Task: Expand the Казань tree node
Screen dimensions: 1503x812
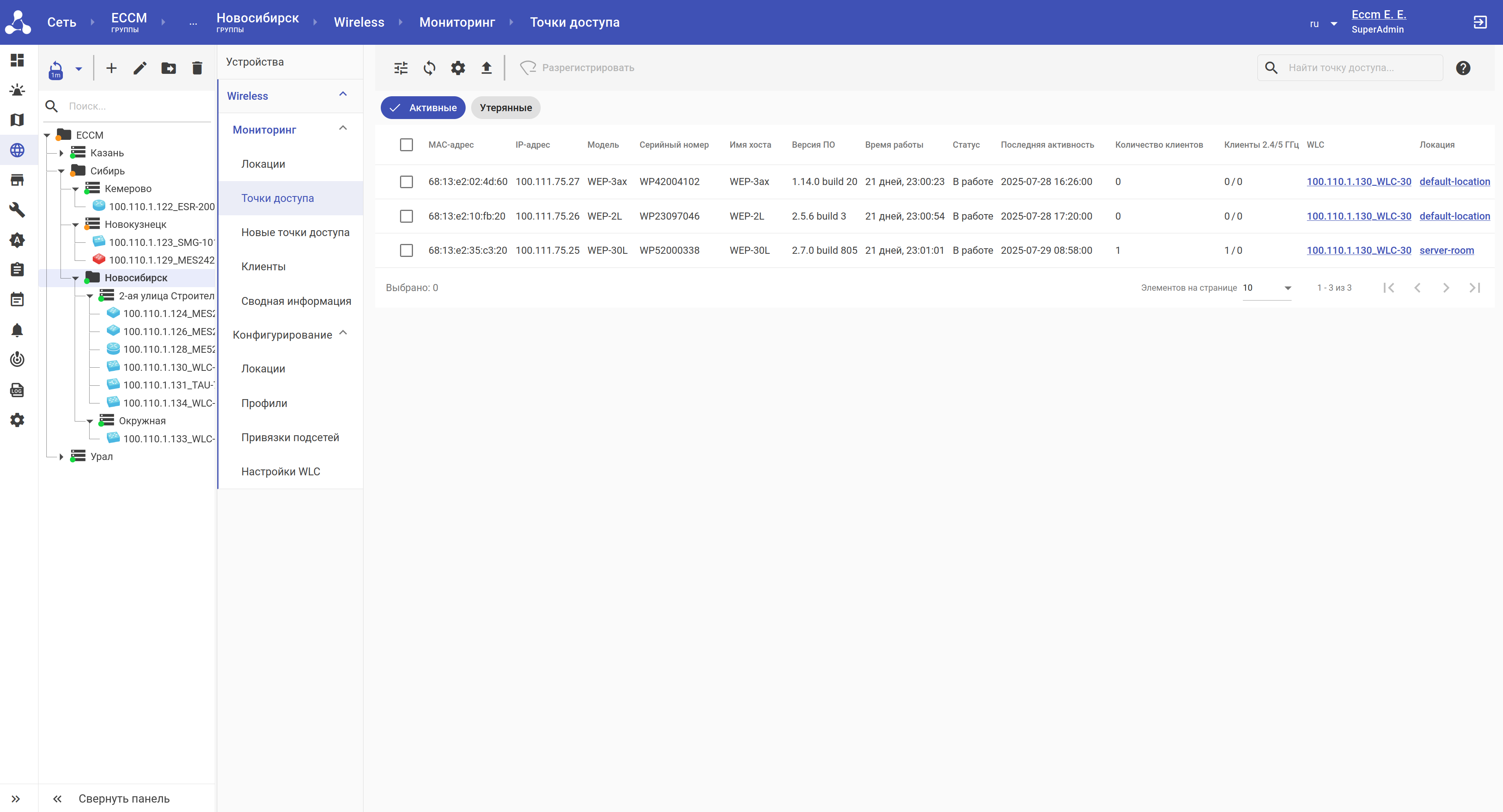Action: [x=61, y=153]
